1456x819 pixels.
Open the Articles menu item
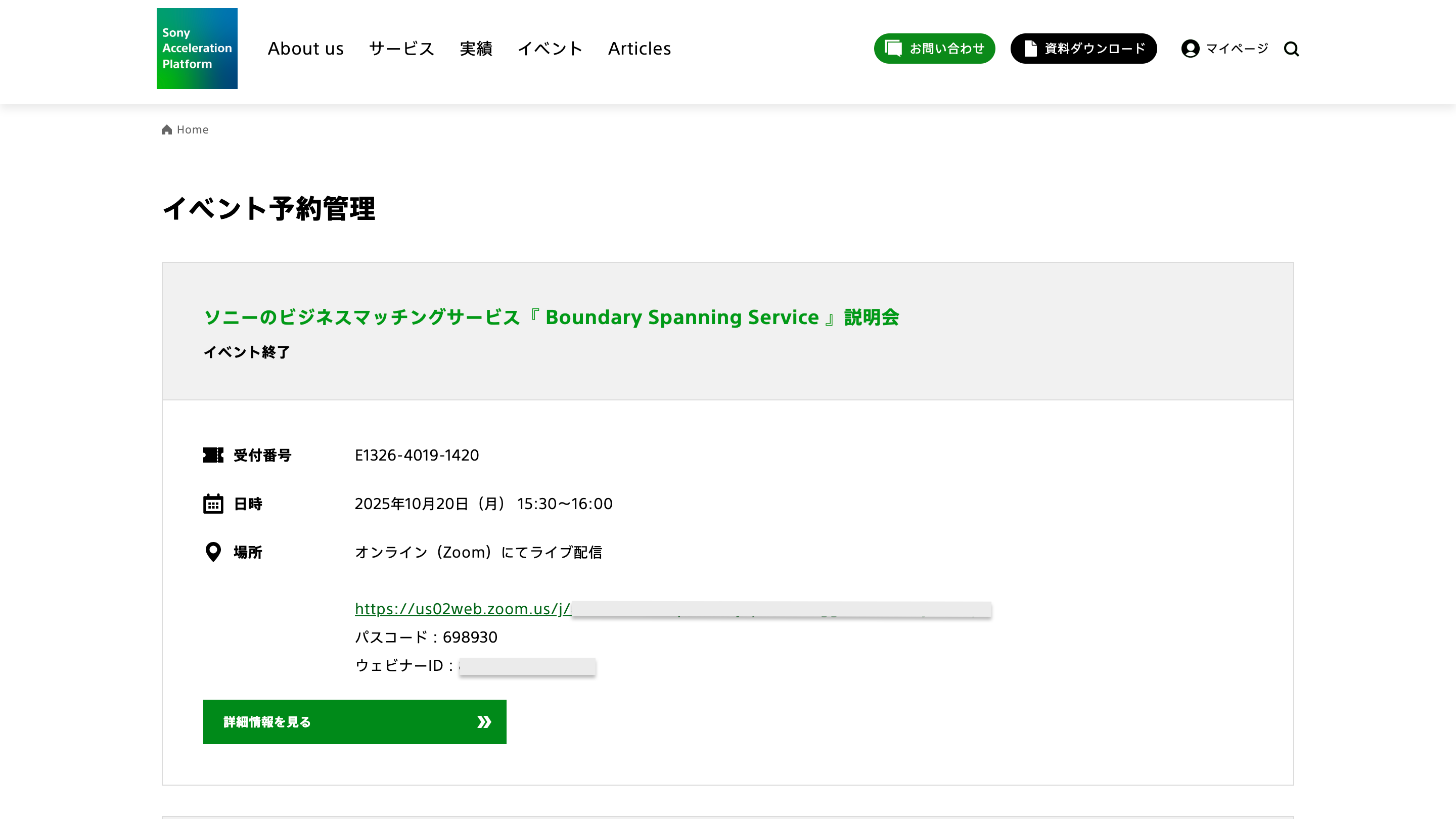pyautogui.click(x=639, y=49)
